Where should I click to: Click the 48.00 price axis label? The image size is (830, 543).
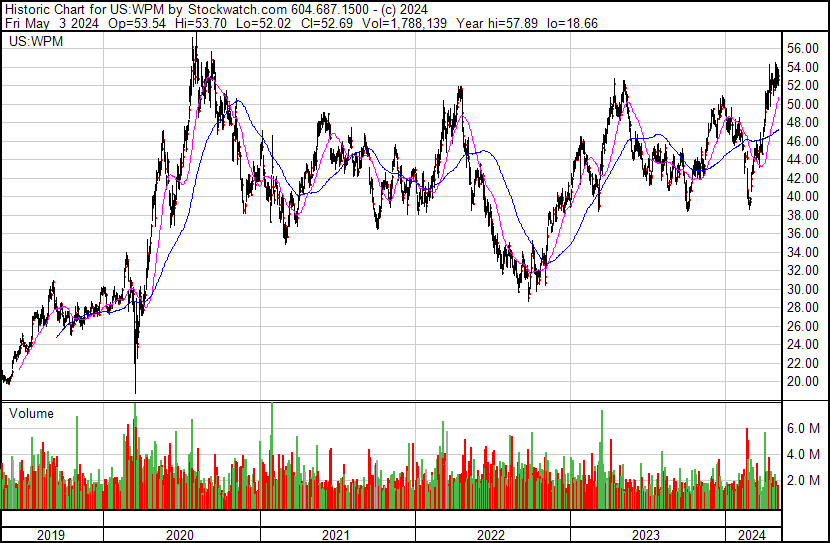coord(802,123)
